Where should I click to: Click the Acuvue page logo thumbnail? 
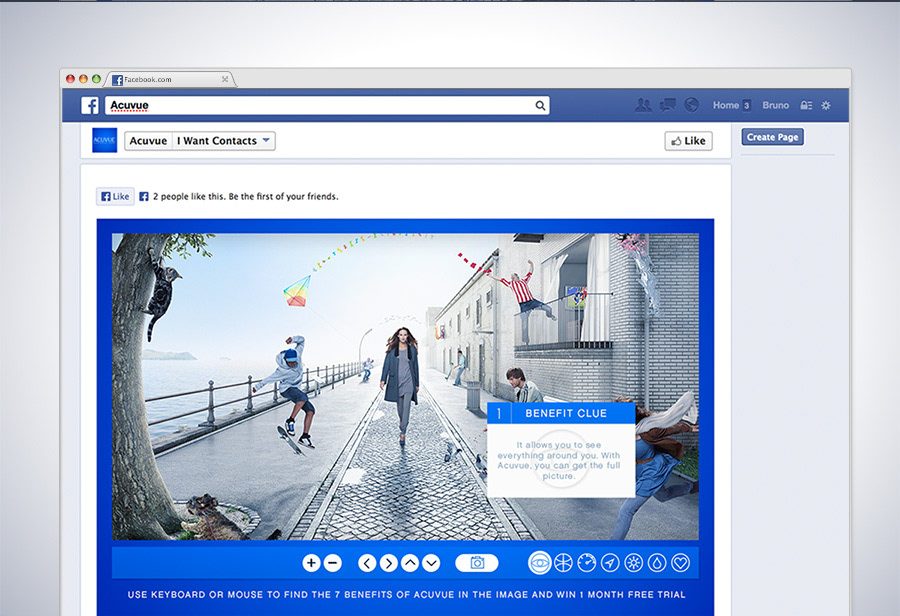click(104, 140)
